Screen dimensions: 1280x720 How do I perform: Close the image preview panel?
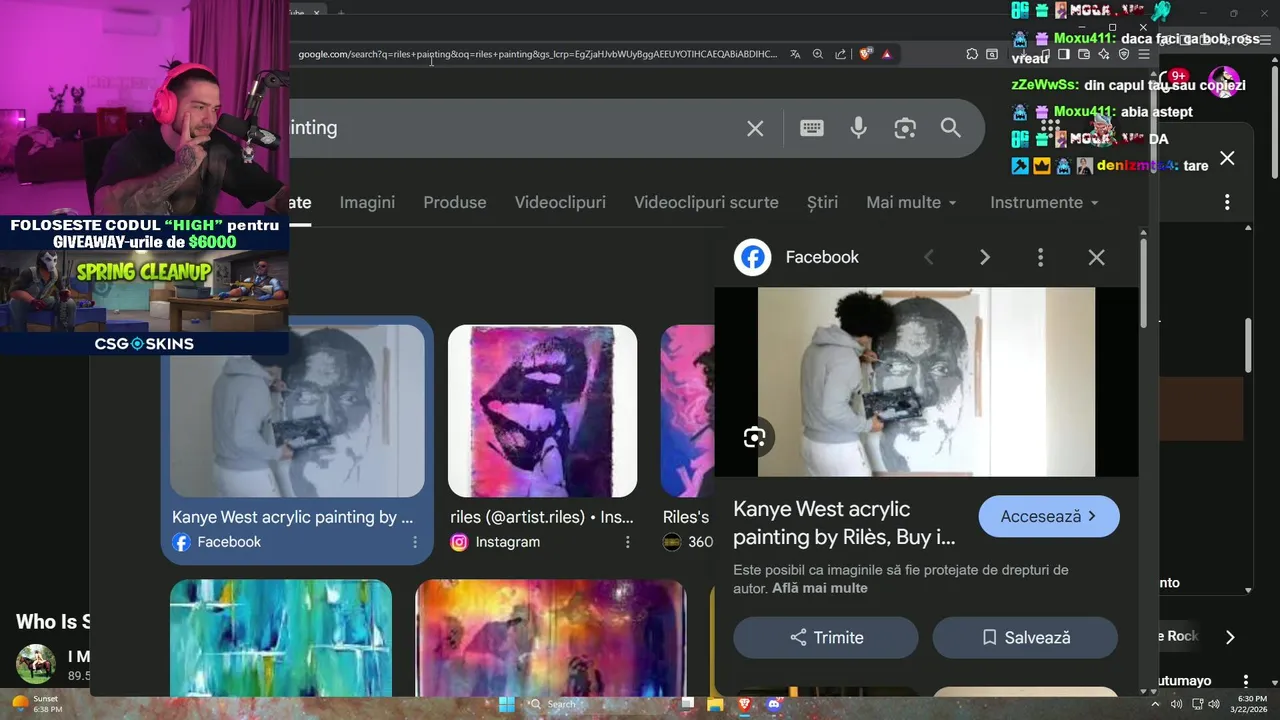coord(1097,257)
